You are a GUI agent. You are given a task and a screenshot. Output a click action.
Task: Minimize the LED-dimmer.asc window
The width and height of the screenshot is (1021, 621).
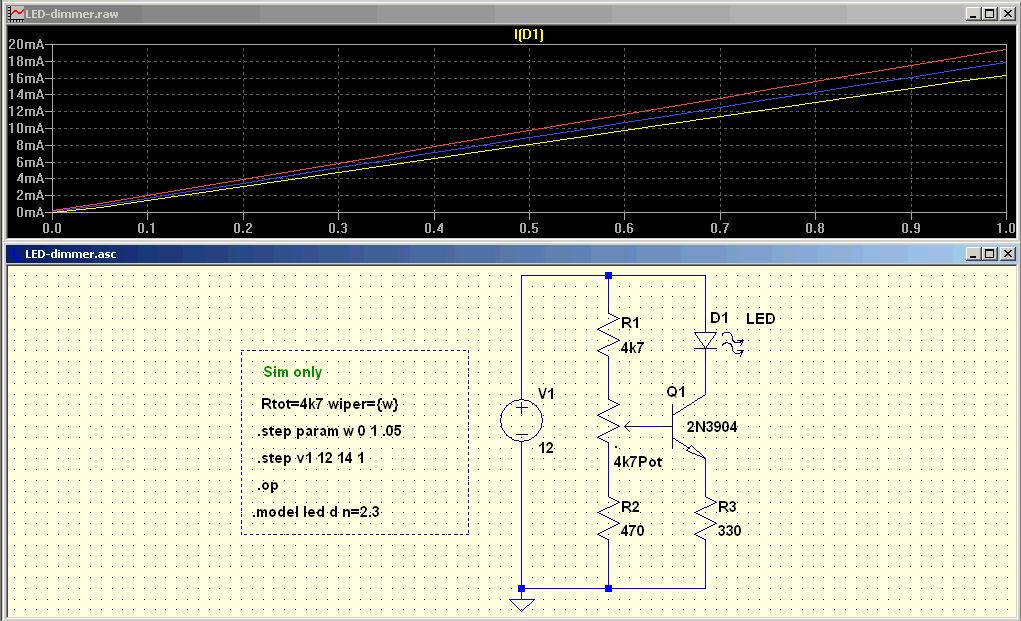pos(973,254)
